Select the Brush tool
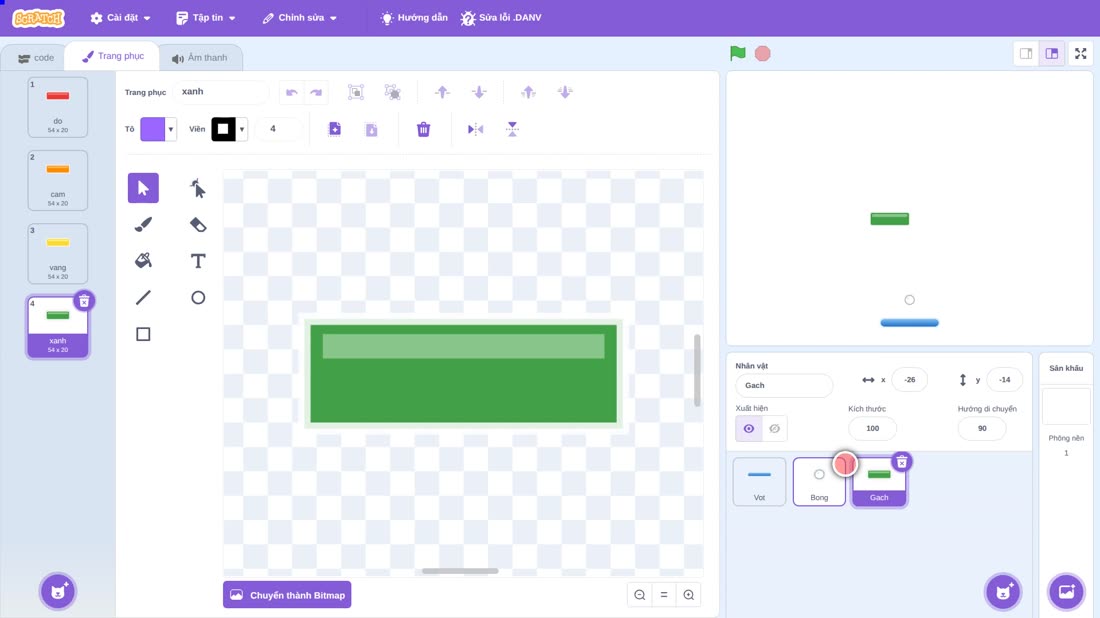1100x618 pixels. [143, 224]
